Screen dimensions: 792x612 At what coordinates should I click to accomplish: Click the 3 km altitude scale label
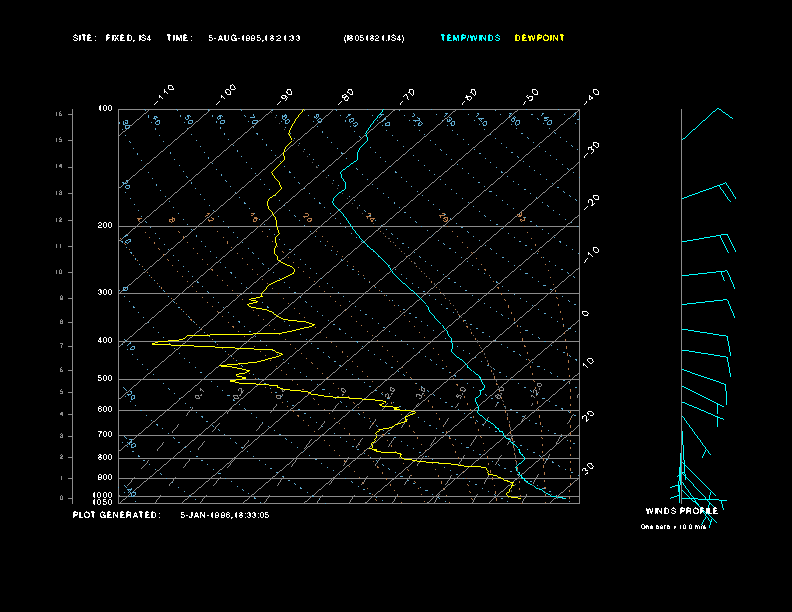tap(62, 436)
